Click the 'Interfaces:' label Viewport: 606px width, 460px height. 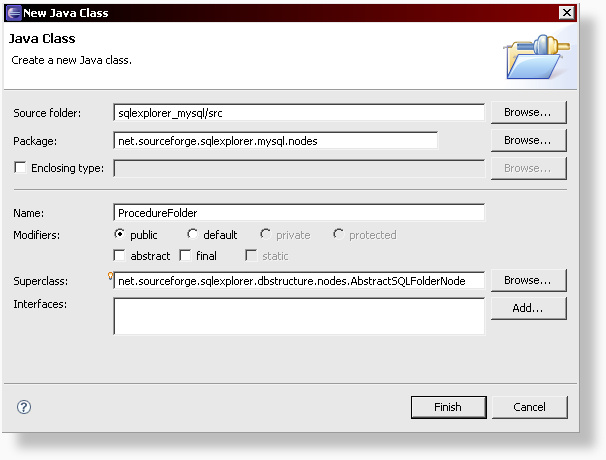[x=40, y=304]
